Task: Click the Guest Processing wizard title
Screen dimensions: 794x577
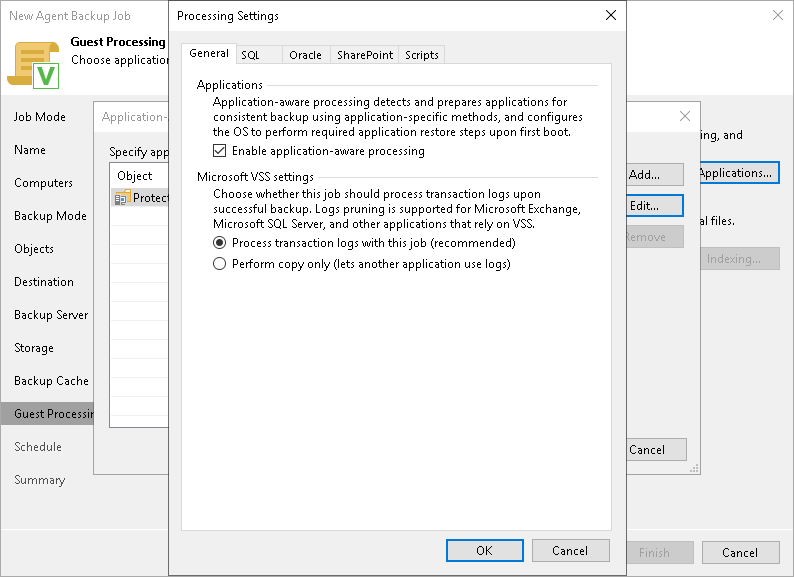Action: [x=118, y=42]
